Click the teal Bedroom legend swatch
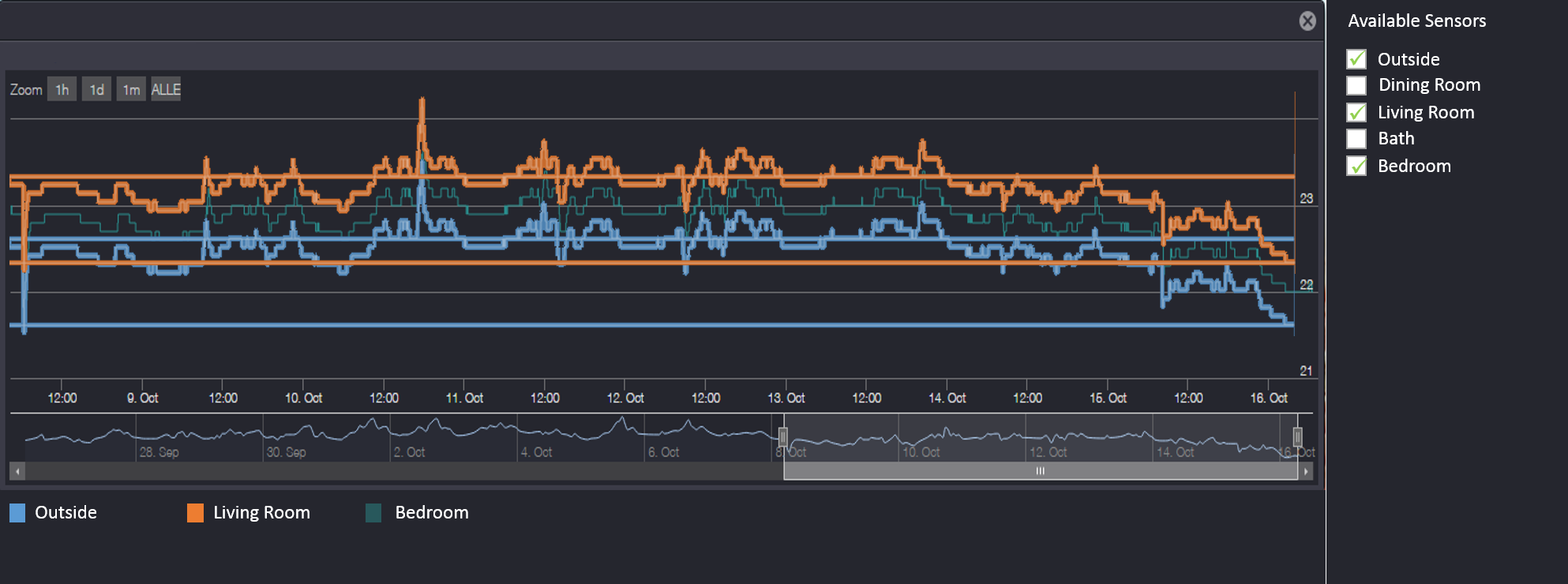This screenshot has height=584, width=1568. coord(374,513)
